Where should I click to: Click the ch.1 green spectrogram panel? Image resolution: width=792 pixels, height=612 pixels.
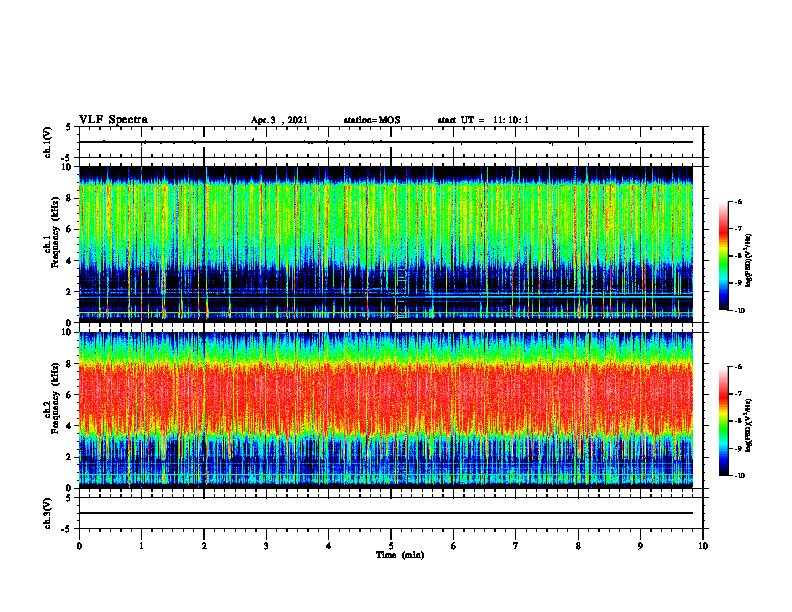tap(386, 244)
